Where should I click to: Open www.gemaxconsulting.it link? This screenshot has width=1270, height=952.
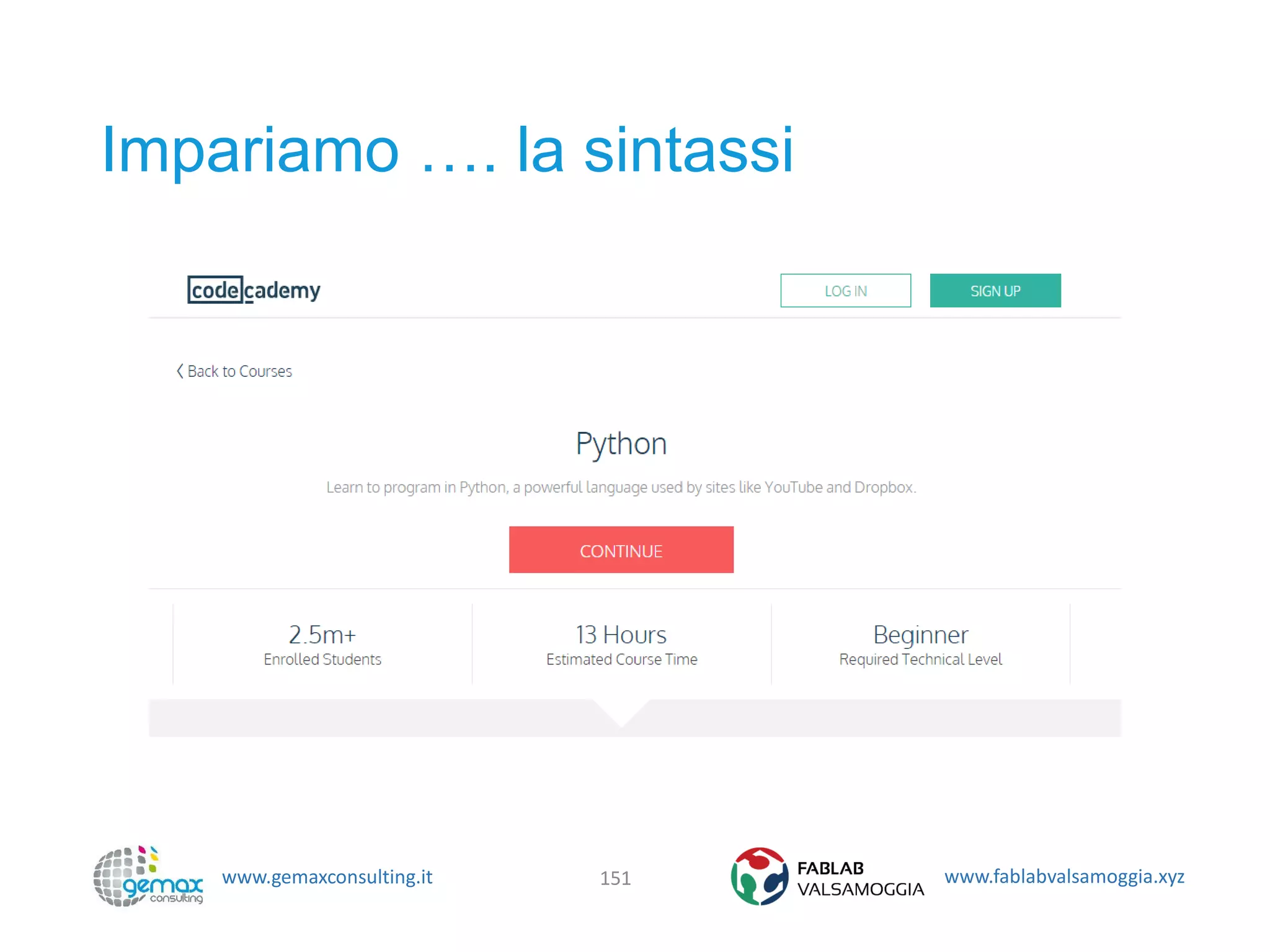point(327,877)
